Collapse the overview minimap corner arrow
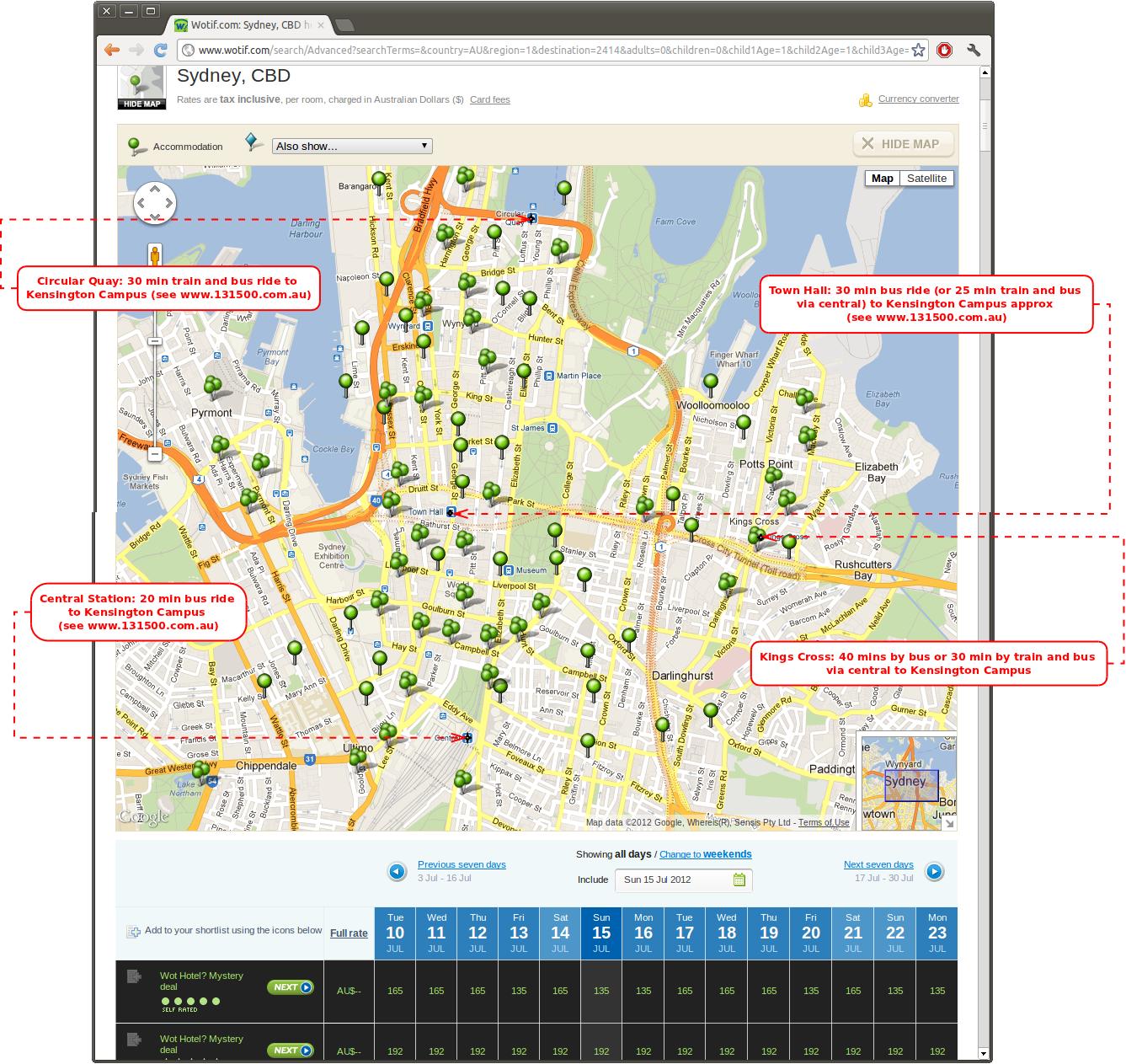Viewport: 1126px width, 1064px height. (x=951, y=825)
